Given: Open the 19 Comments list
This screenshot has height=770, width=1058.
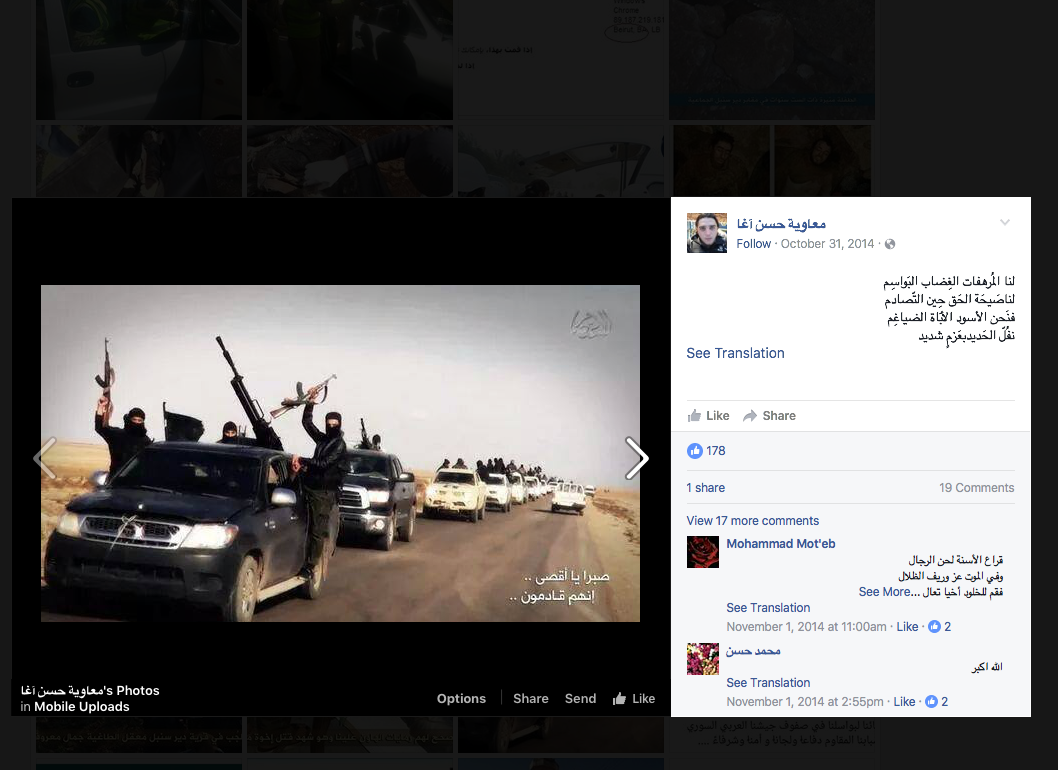Looking at the screenshot, I should pyautogui.click(x=976, y=487).
